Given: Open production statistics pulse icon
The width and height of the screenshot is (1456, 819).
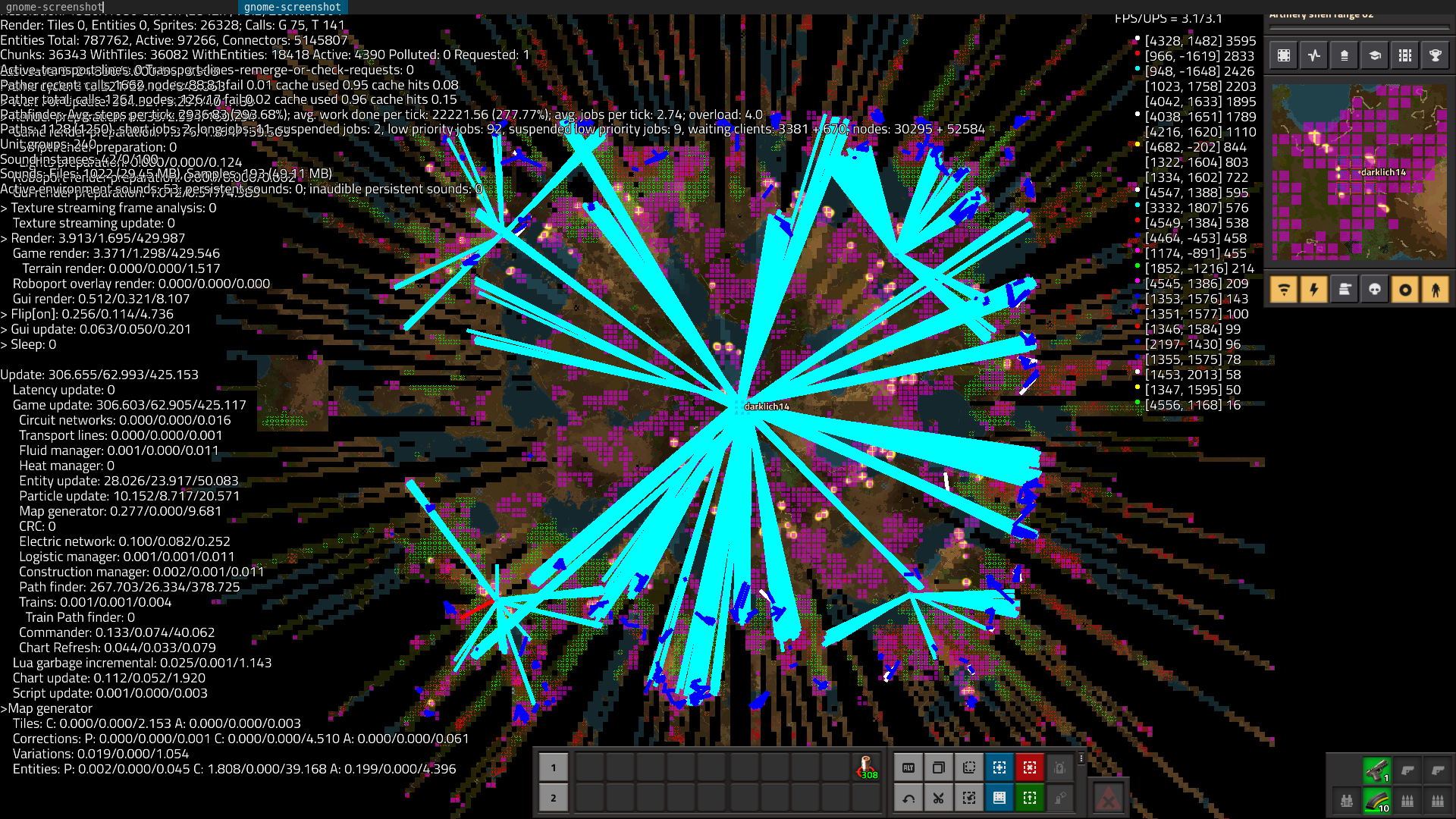Looking at the screenshot, I should tap(1314, 55).
